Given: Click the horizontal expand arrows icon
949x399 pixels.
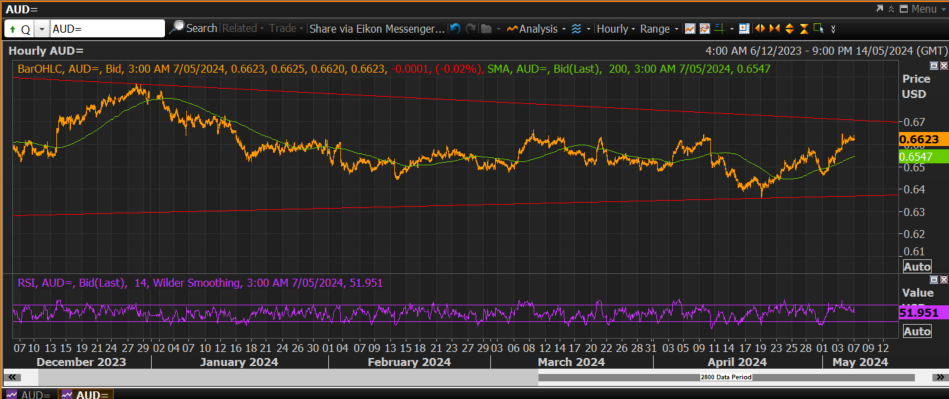Looking at the screenshot, I should point(760,28).
